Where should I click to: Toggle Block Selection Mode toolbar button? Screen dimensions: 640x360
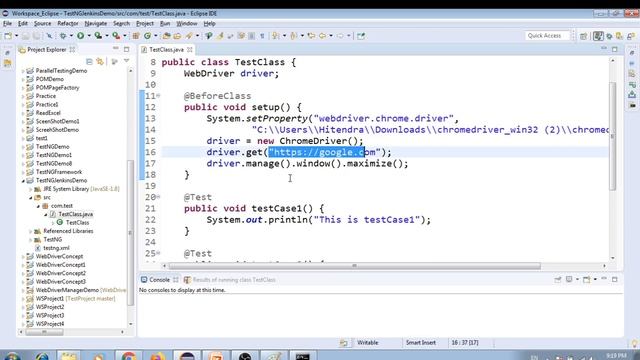(251, 36)
